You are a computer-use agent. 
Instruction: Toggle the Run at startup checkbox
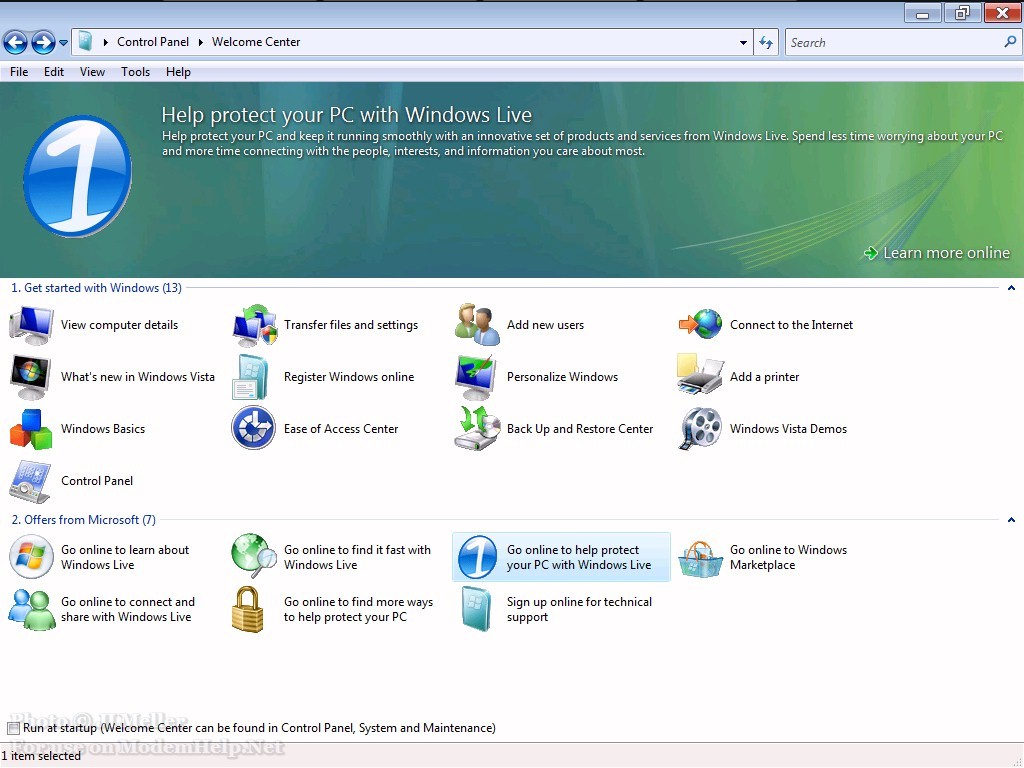[14, 728]
